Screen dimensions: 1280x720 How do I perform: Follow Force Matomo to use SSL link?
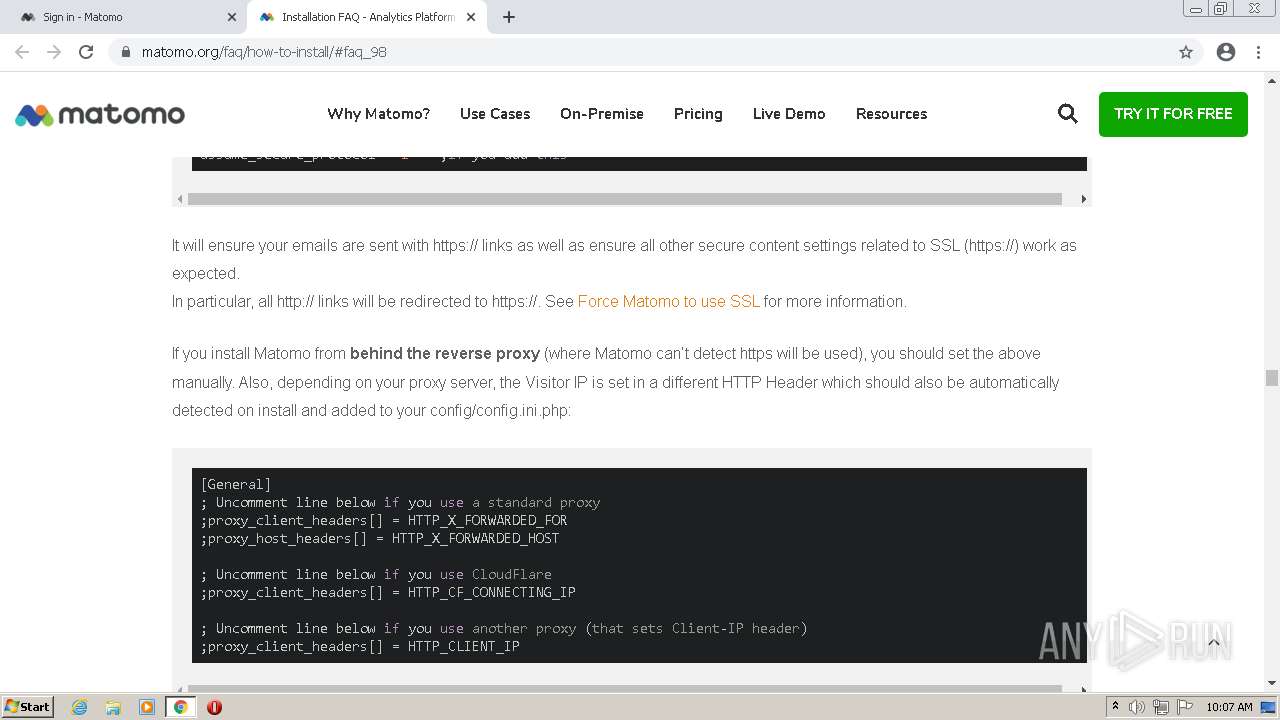pos(668,301)
